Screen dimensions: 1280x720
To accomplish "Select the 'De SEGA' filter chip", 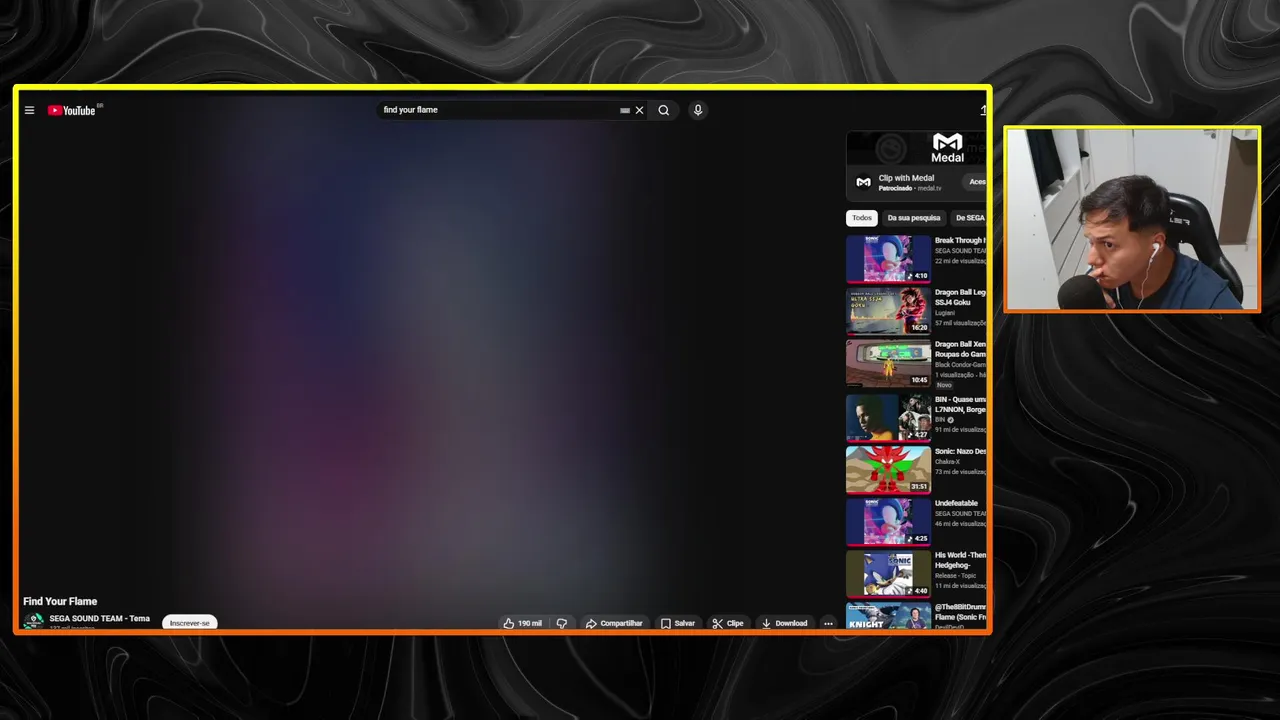I will click(x=969, y=218).
